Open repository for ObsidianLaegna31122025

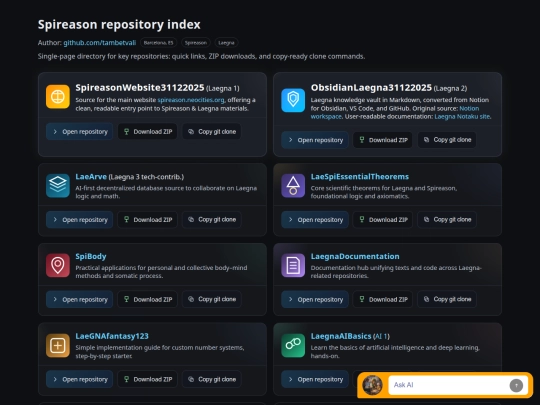coord(315,140)
